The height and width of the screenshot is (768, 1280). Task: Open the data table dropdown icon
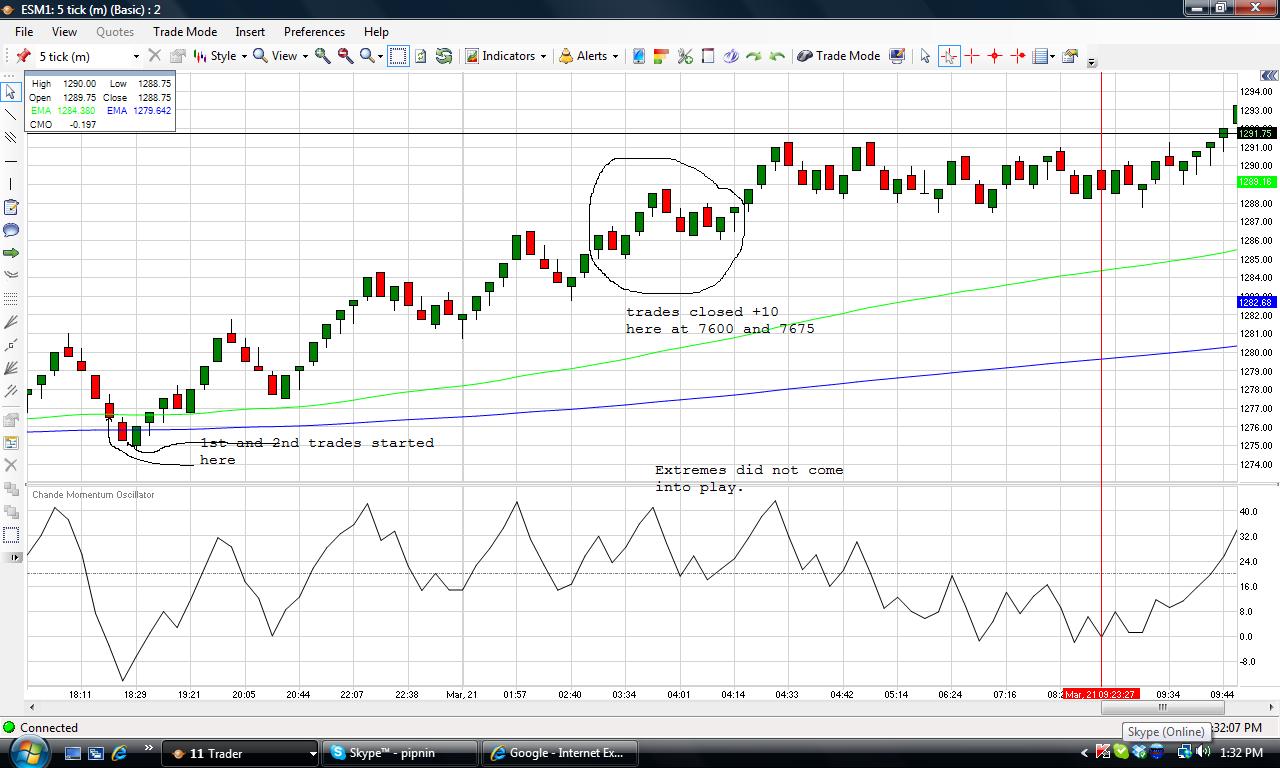1044,56
